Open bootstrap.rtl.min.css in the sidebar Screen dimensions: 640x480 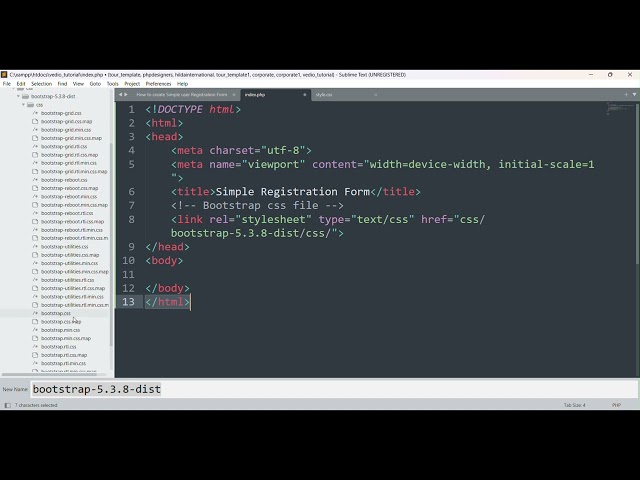(x=63, y=363)
